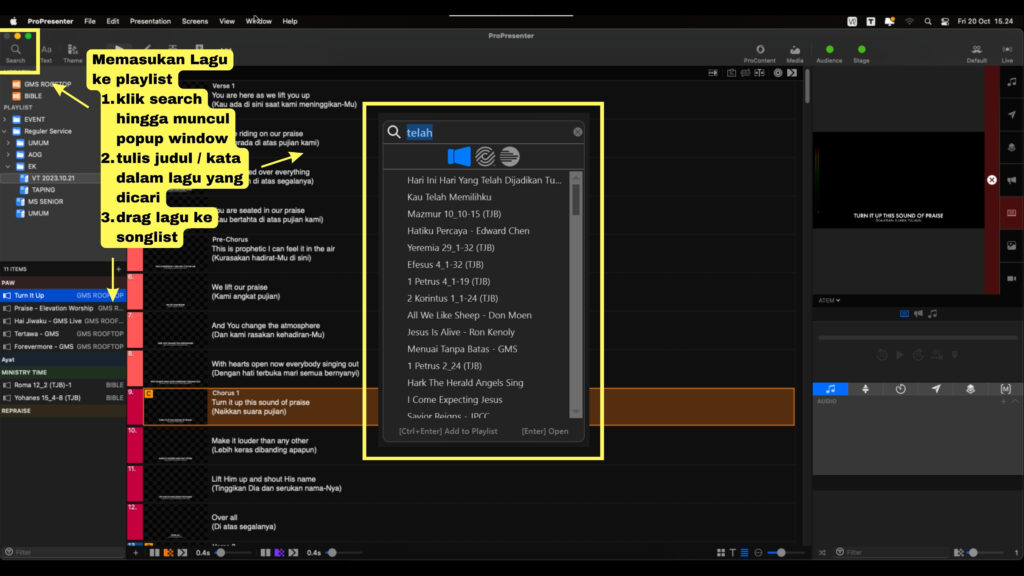Open the ATEM dropdown
1024x576 pixels.
click(x=829, y=300)
